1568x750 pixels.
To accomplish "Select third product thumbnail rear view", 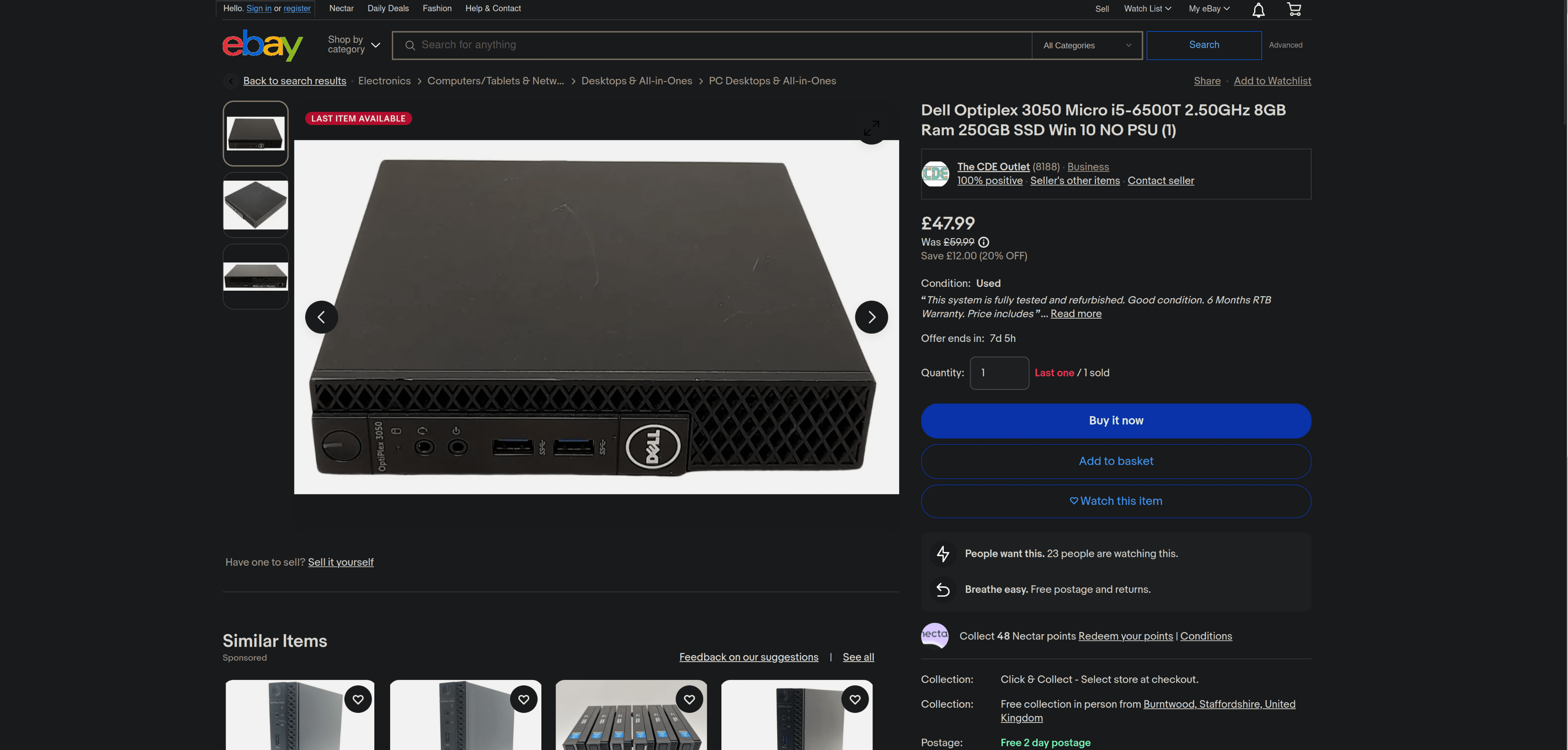I will click(x=256, y=277).
